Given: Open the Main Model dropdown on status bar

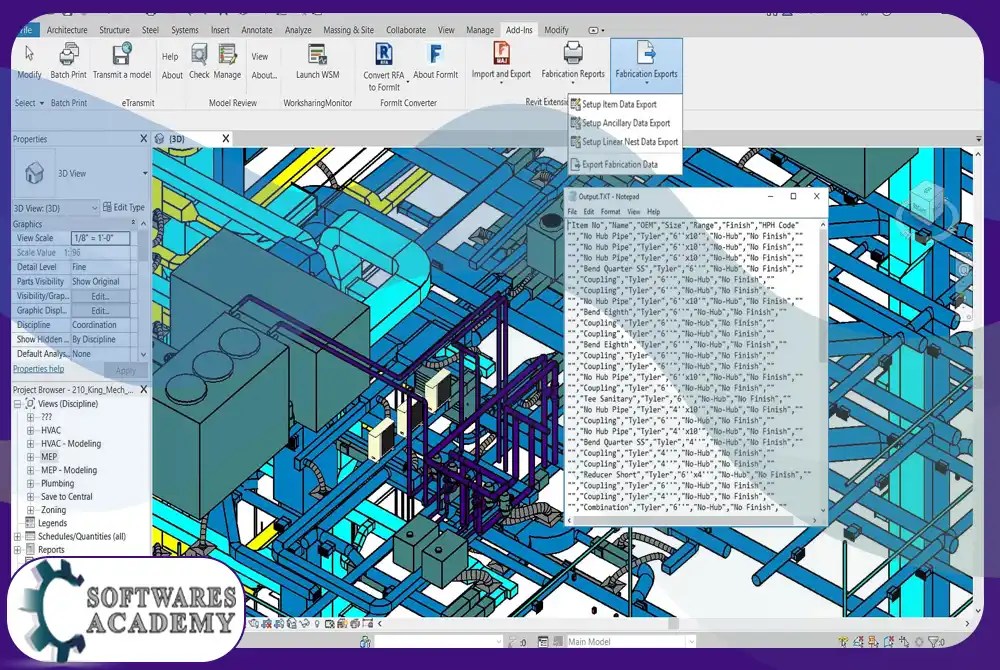Looking at the screenshot, I should click(690, 640).
